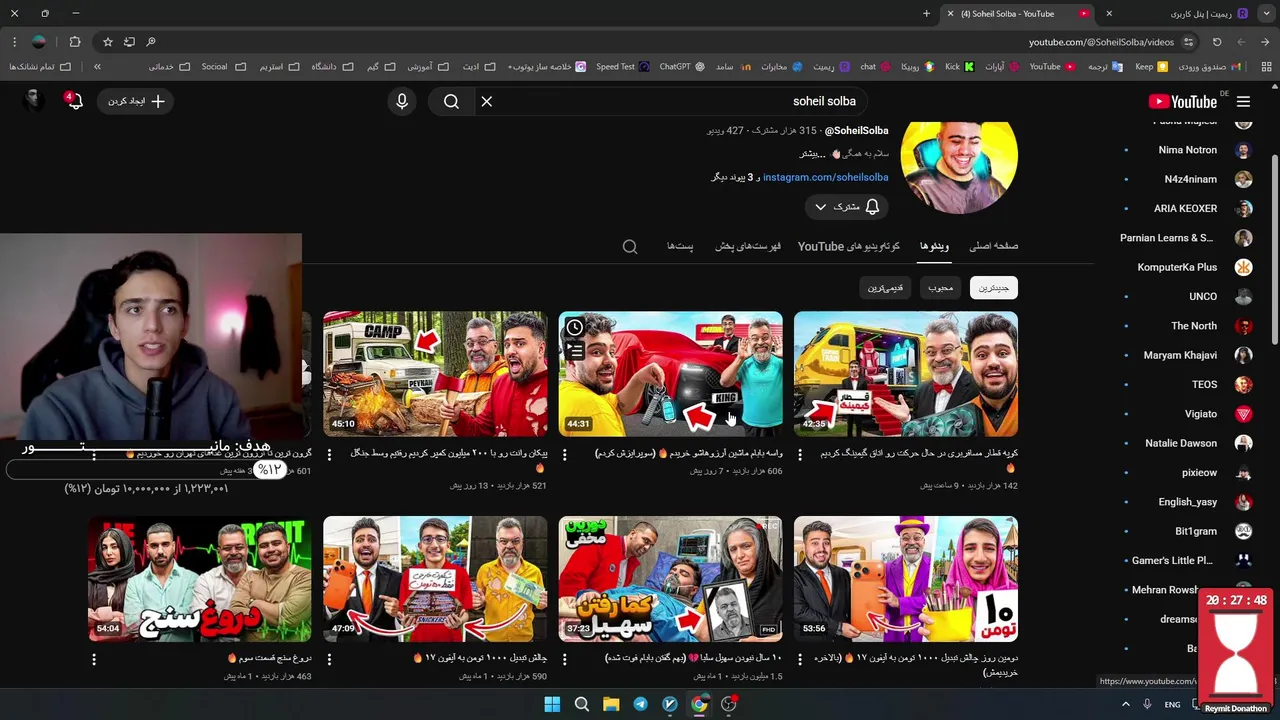
Task: Bookmark this page with the star icon
Action: pos(108,42)
